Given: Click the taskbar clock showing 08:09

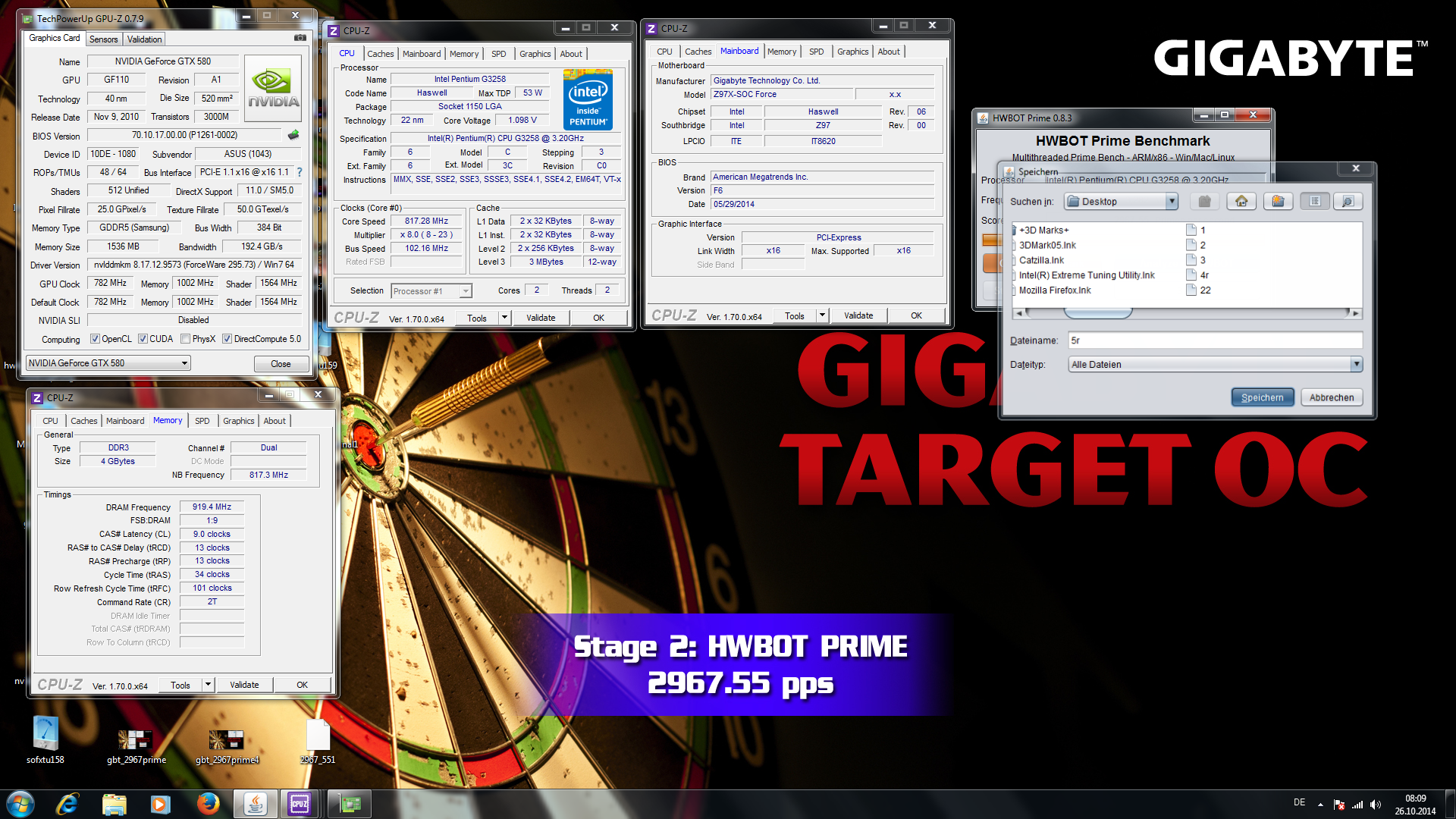Looking at the screenshot, I should pos(1415,805).
